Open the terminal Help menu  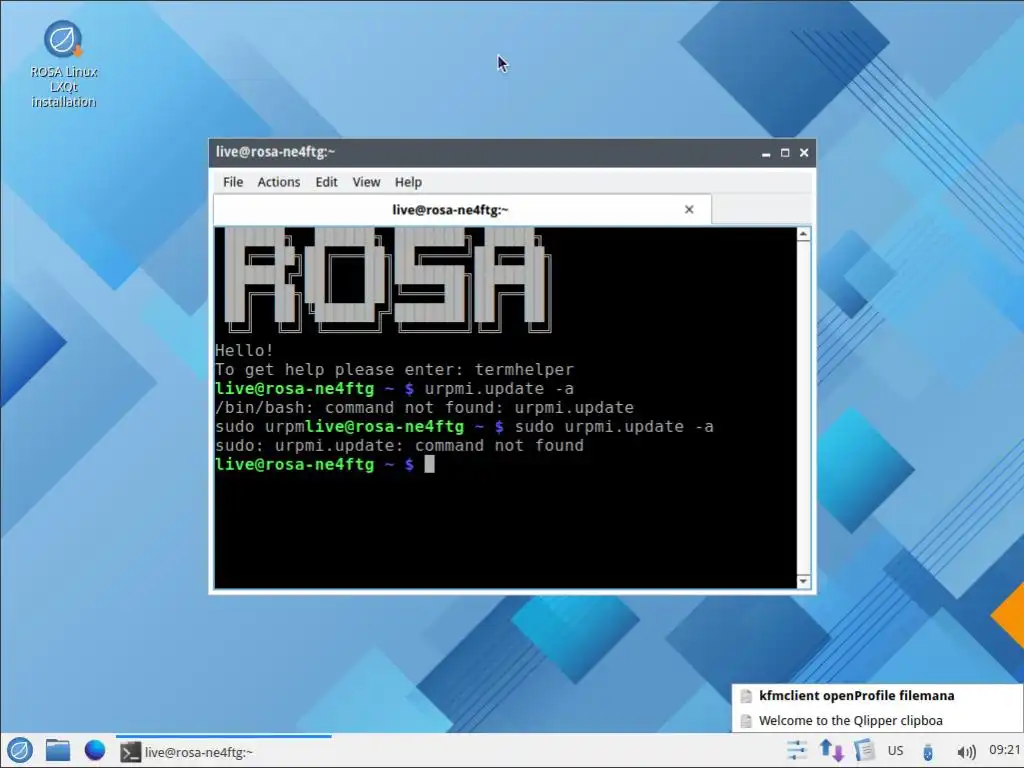pyautogui.click(x=408, y=182)
